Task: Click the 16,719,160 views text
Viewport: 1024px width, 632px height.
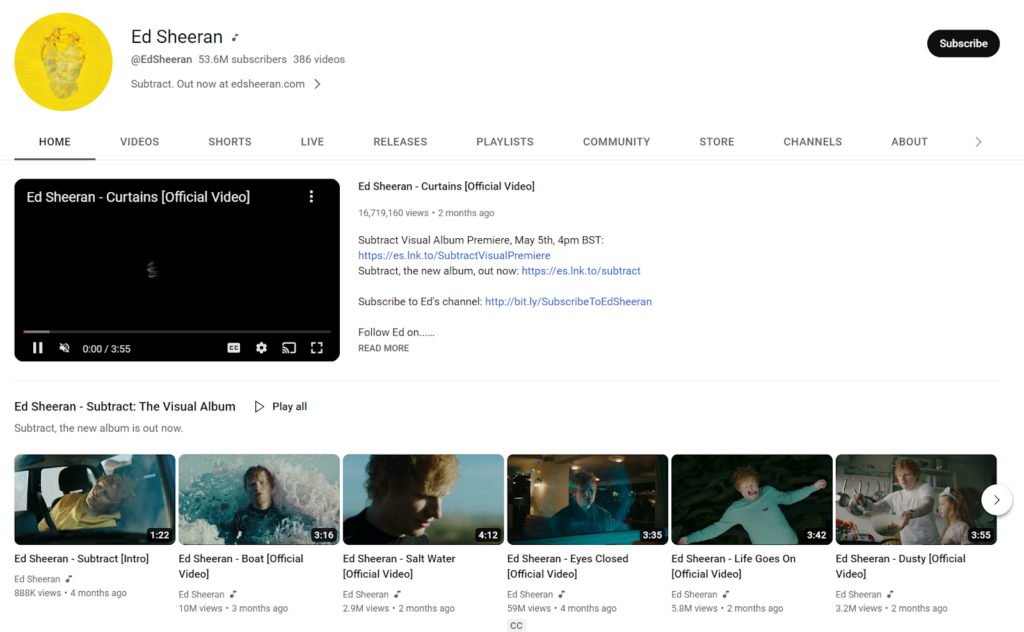Action: [x=393, y=213]
